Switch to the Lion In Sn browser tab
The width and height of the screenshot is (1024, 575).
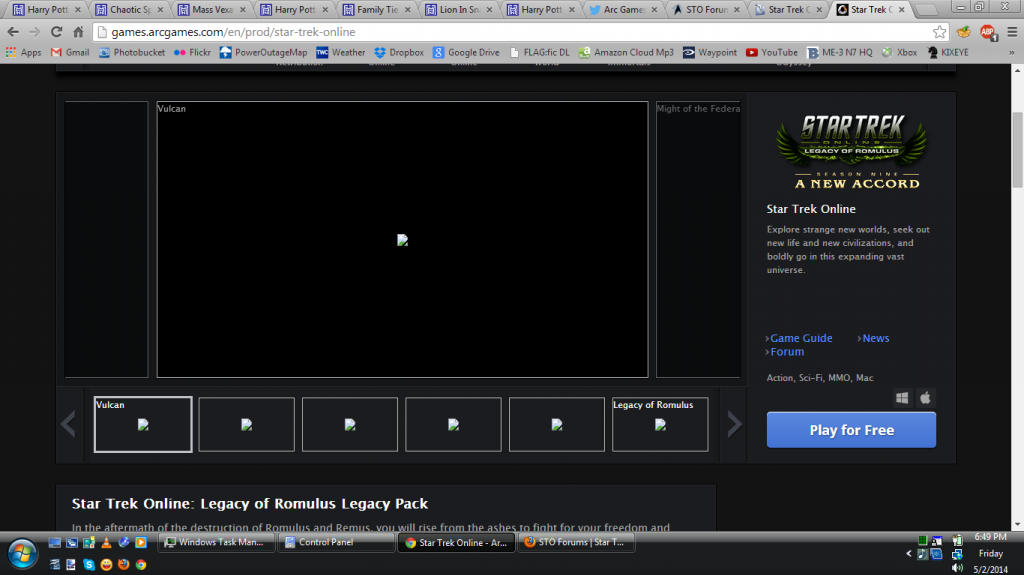(459, 9)
